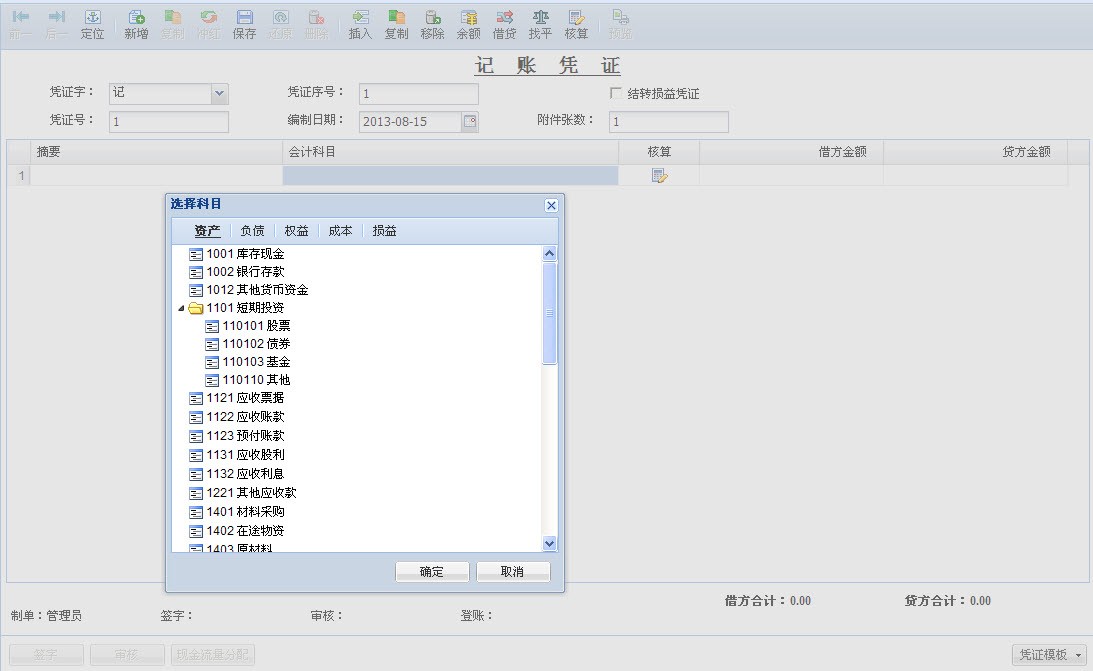Click the 确定 button in the dialog

[x=432, y=572]
